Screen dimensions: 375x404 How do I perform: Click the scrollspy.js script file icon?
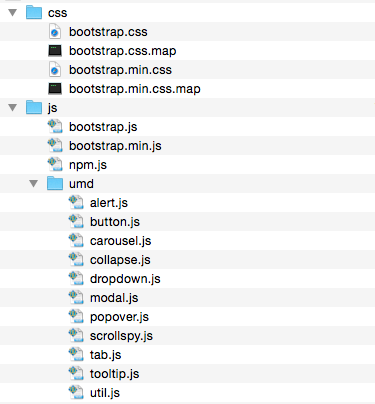[76, 335]
